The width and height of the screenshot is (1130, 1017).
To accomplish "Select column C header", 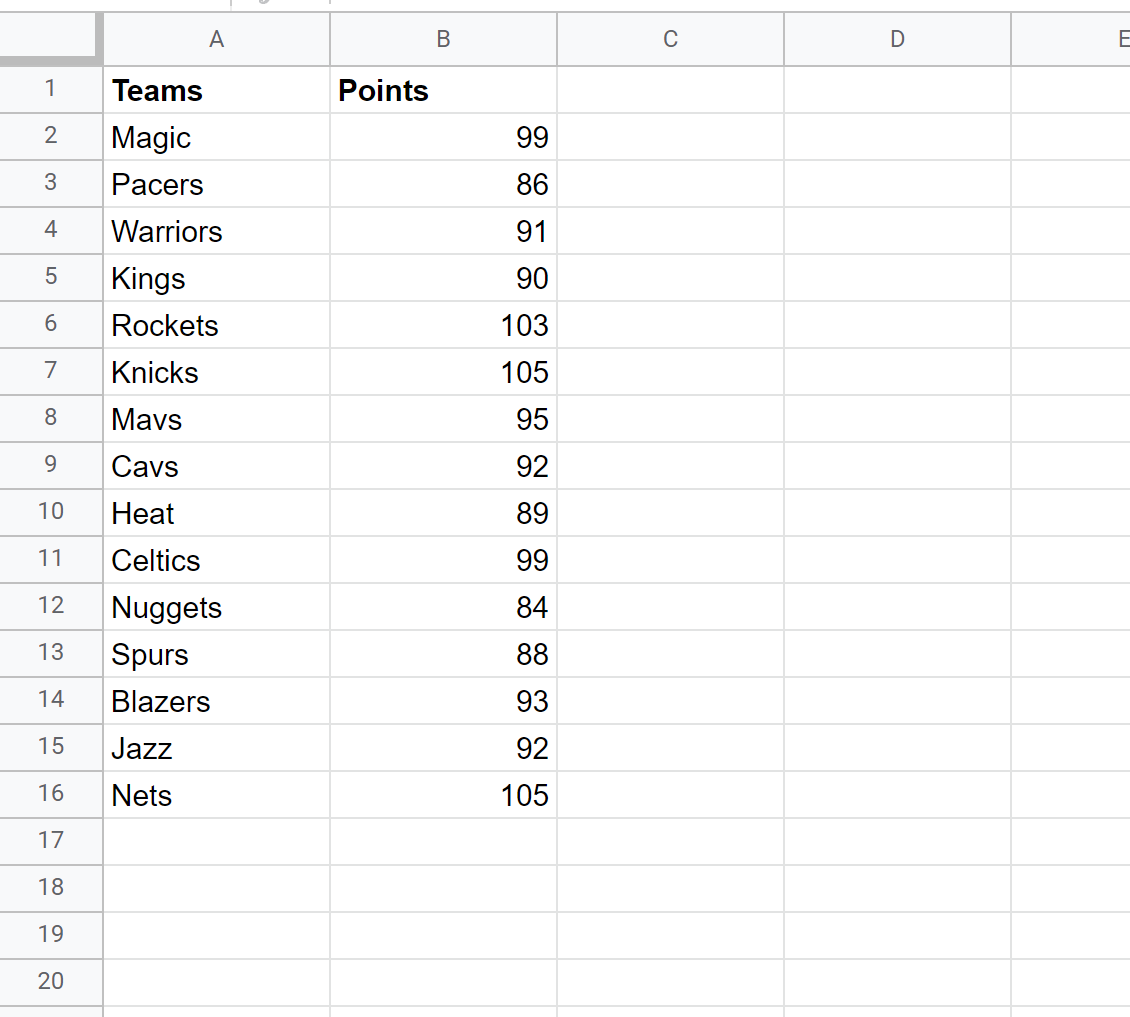I will pyautogui.click(x=670, y=39).
